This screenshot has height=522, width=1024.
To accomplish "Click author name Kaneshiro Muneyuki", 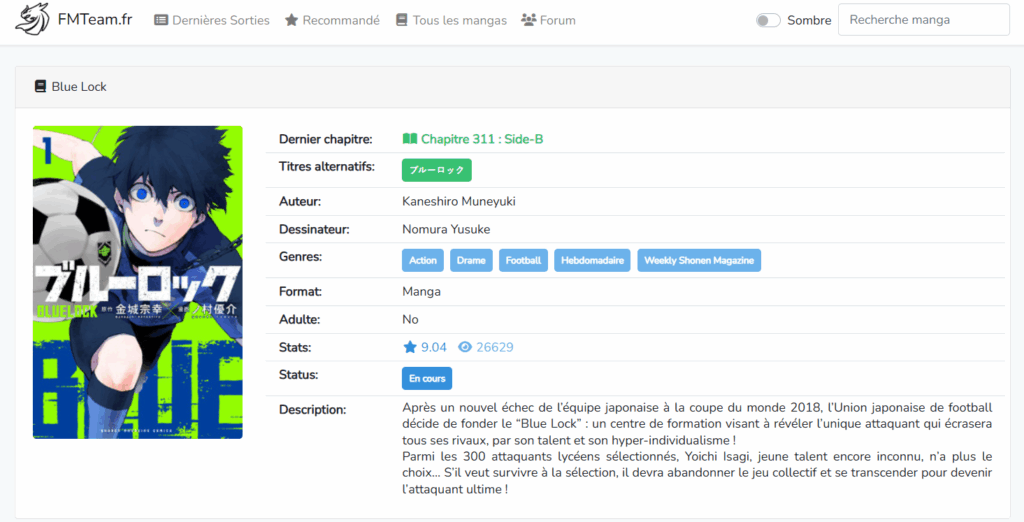I will click(x=458, y=201).
